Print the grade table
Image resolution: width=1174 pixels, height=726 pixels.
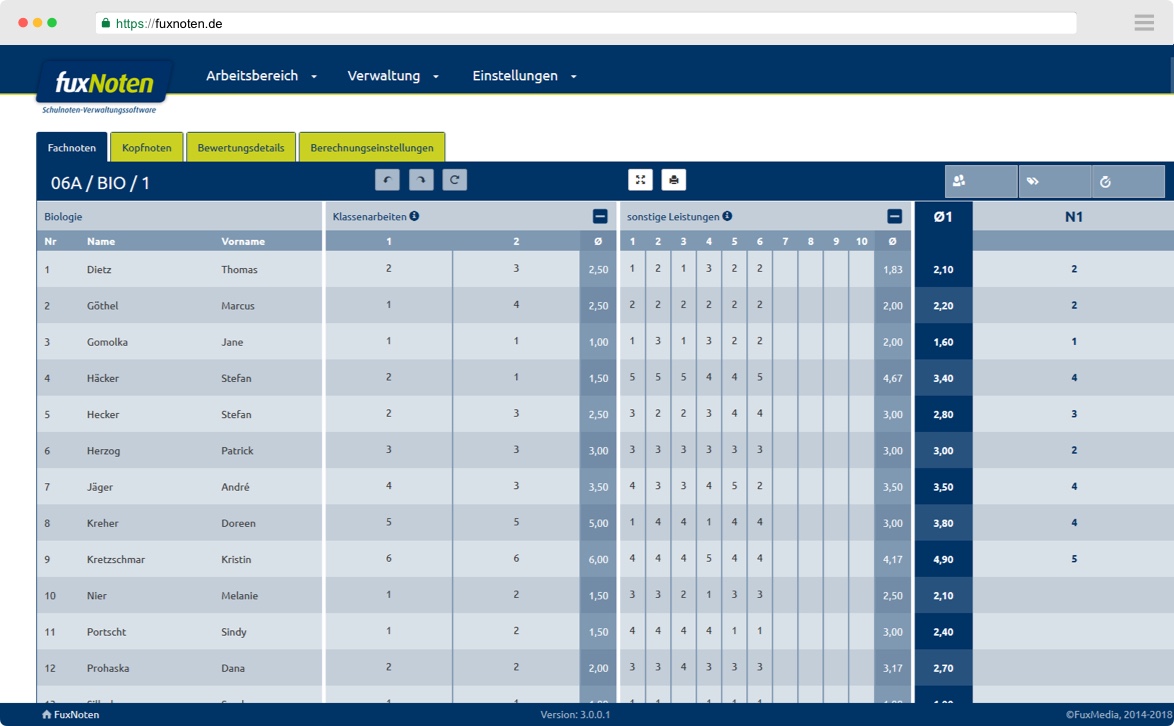coord(674,180)
